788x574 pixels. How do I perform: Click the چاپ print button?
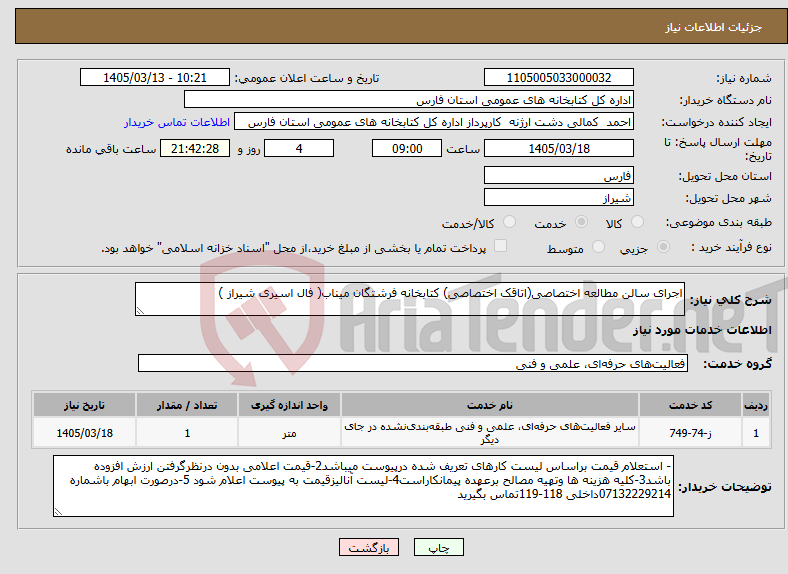pyautogui.click(x=438, y=547)
